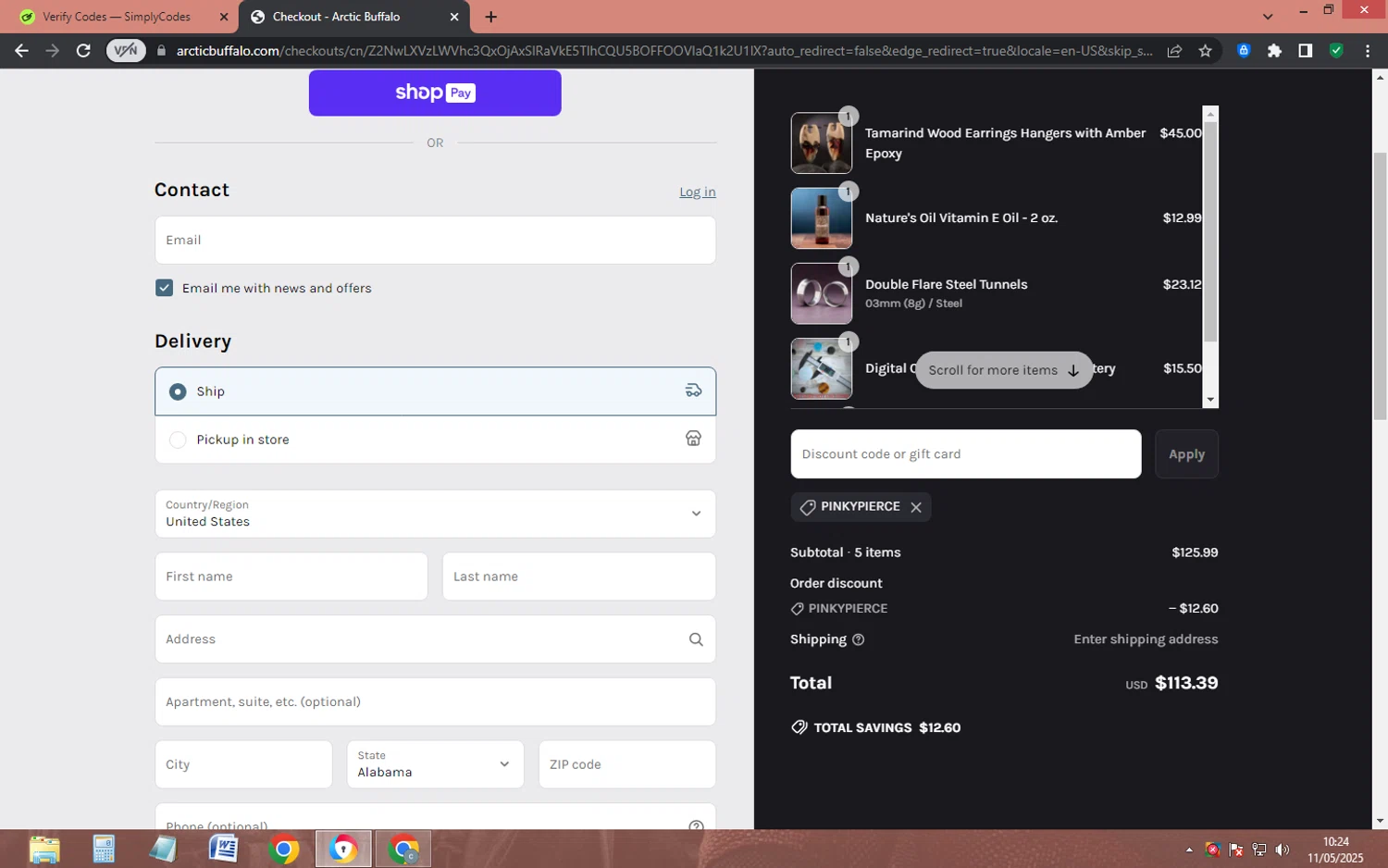
Task: Open the Digital caliper product thumbnail
Action: 821,368
